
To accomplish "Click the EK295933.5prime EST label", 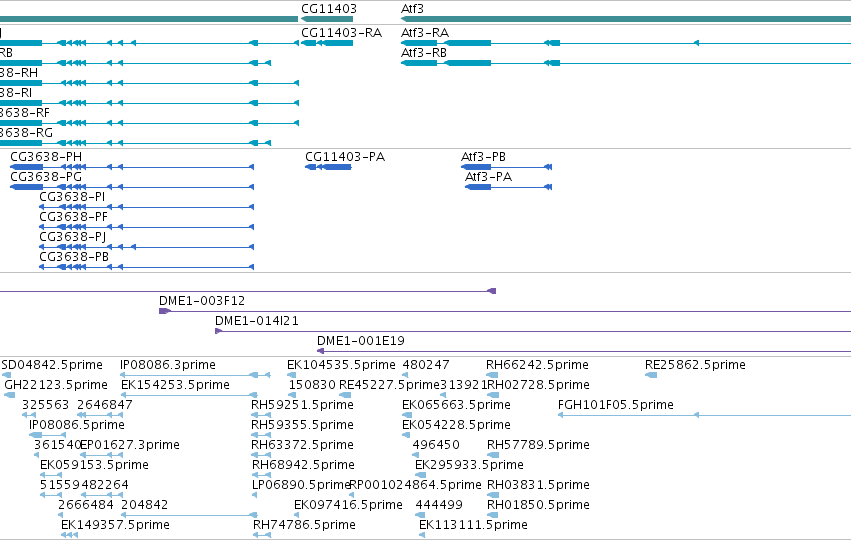I will pos(469,465).
